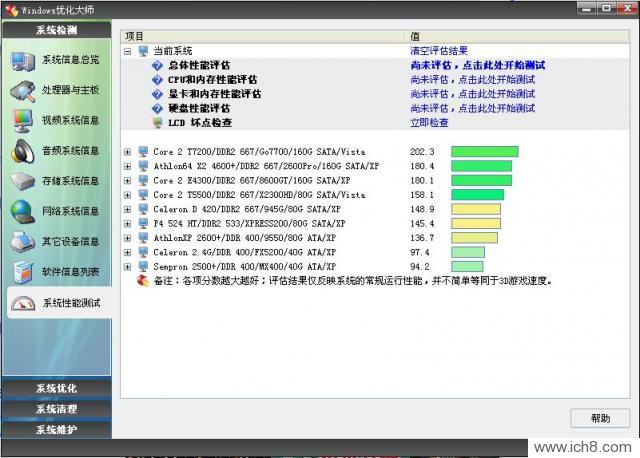Expand the P4 524 HT entry
The image size is (640, 458).
point(128,224)
